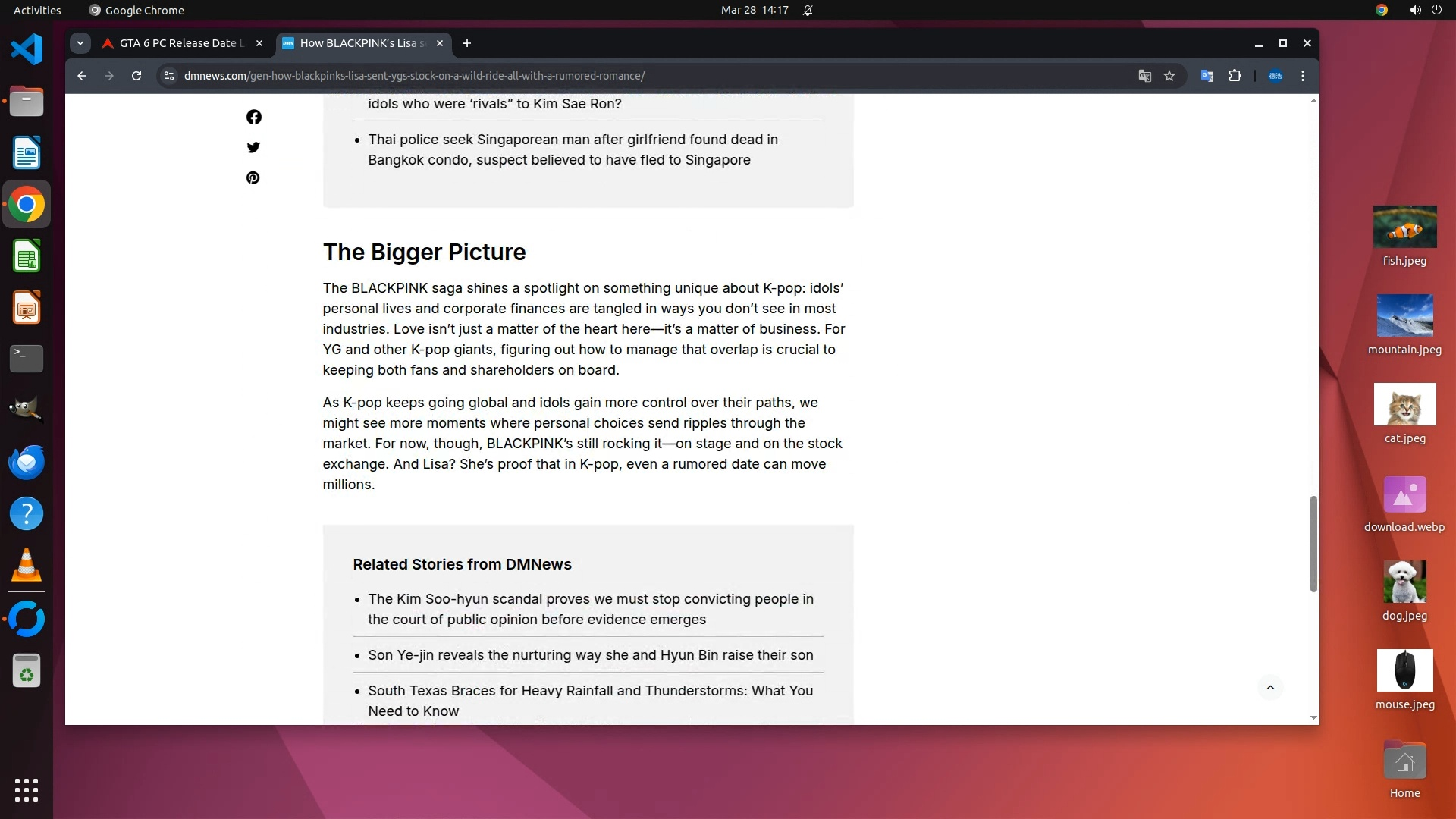Open Son Ye-jin and Hyun Bin story link
The height and width of the screenshot is (819, 1456).
tap(590, 655)
